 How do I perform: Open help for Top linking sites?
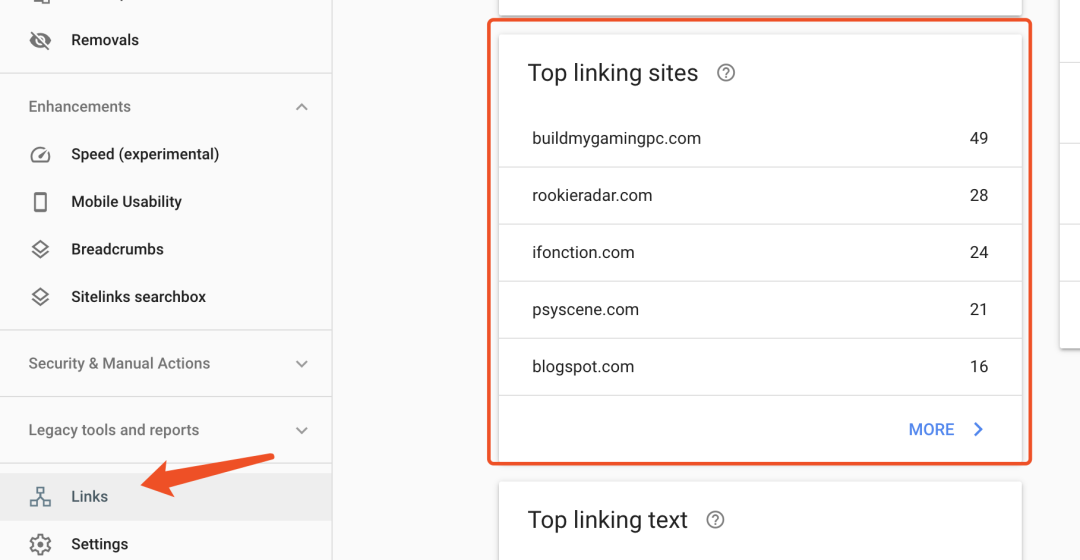point(727,73)
